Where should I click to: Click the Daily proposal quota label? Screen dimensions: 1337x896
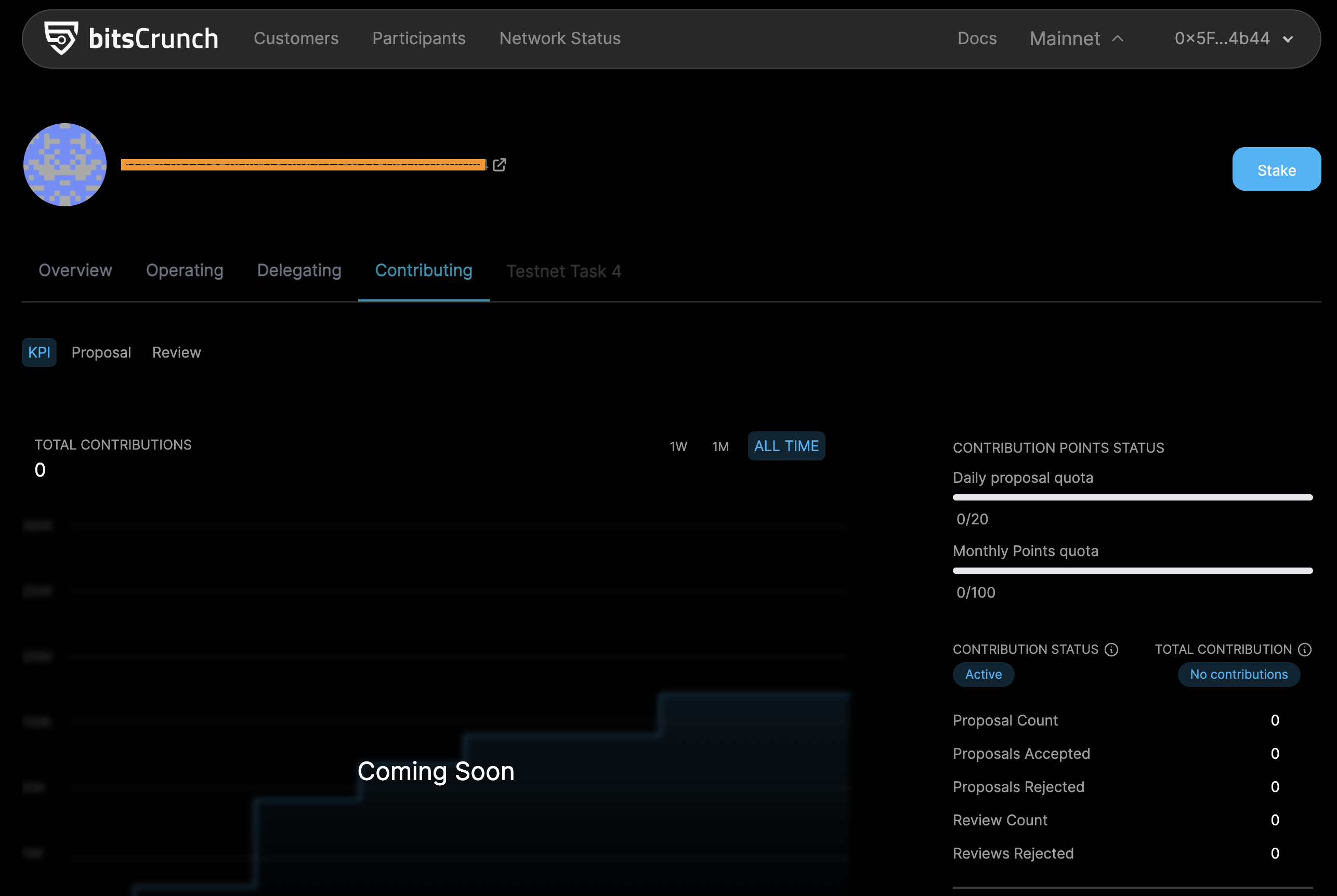coord(1023,478)
